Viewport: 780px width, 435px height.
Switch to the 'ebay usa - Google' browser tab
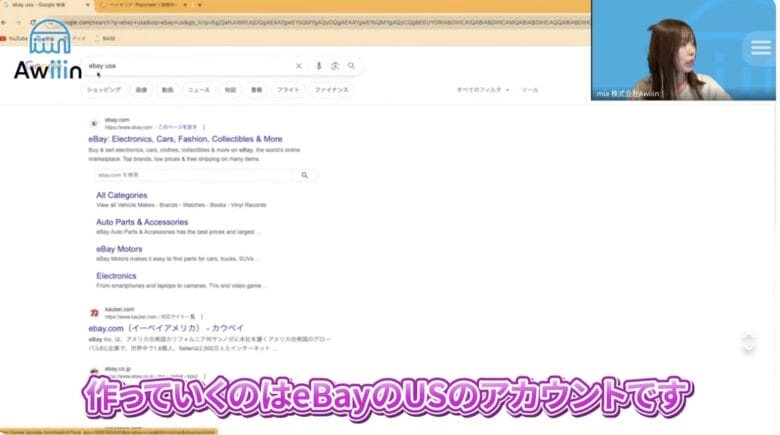[x=45, y=5]
